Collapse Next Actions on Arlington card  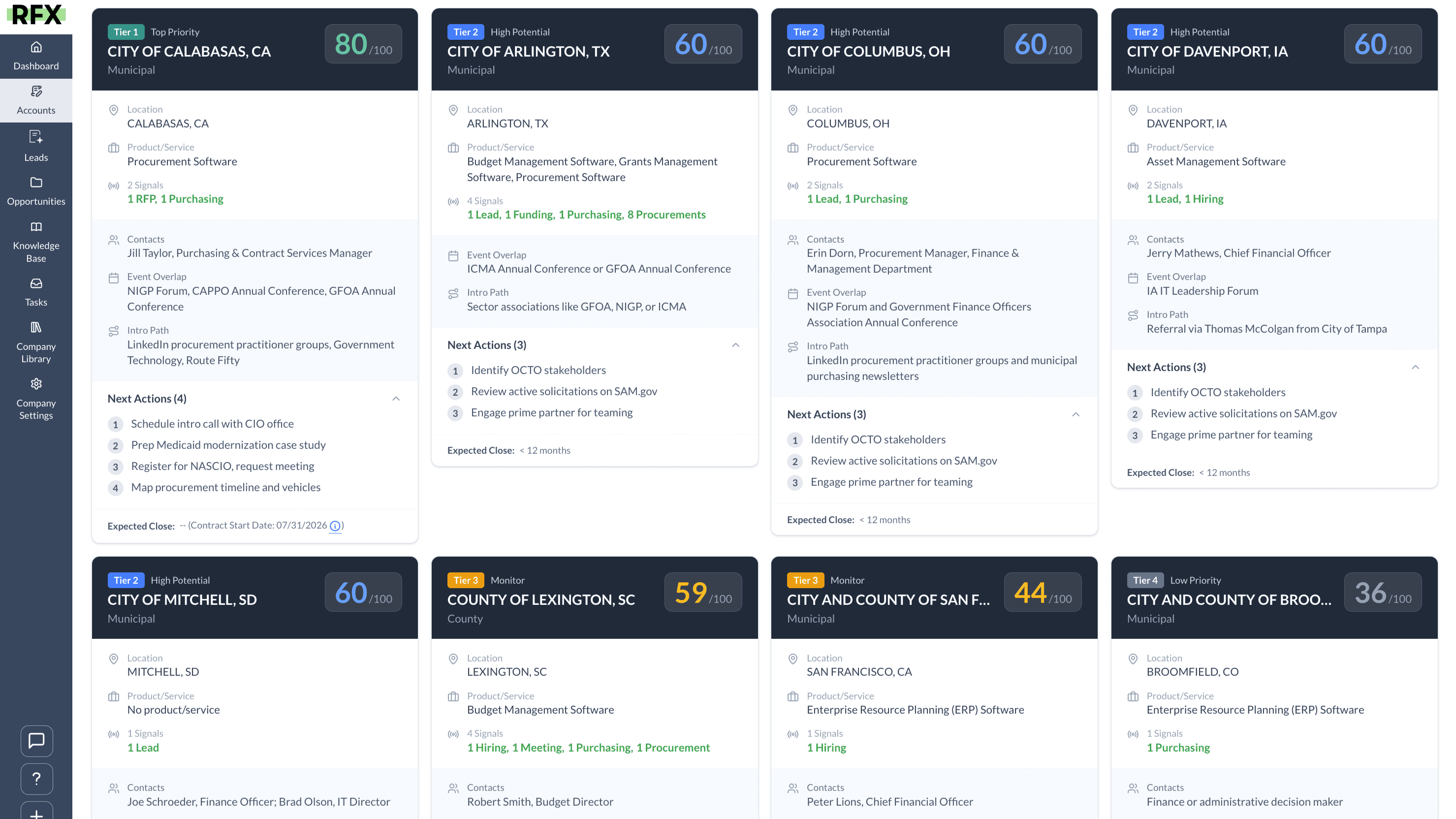click(735, 346)
